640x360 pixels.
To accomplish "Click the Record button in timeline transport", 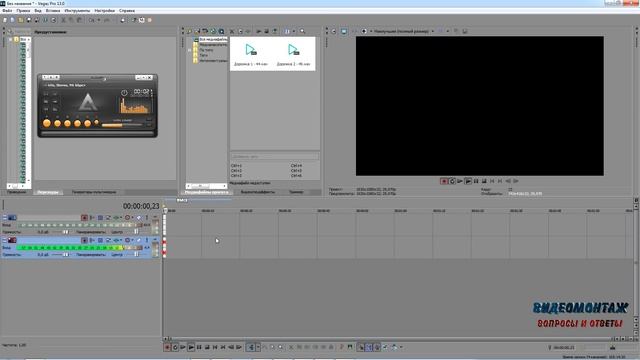I will [x=167, y=347].
